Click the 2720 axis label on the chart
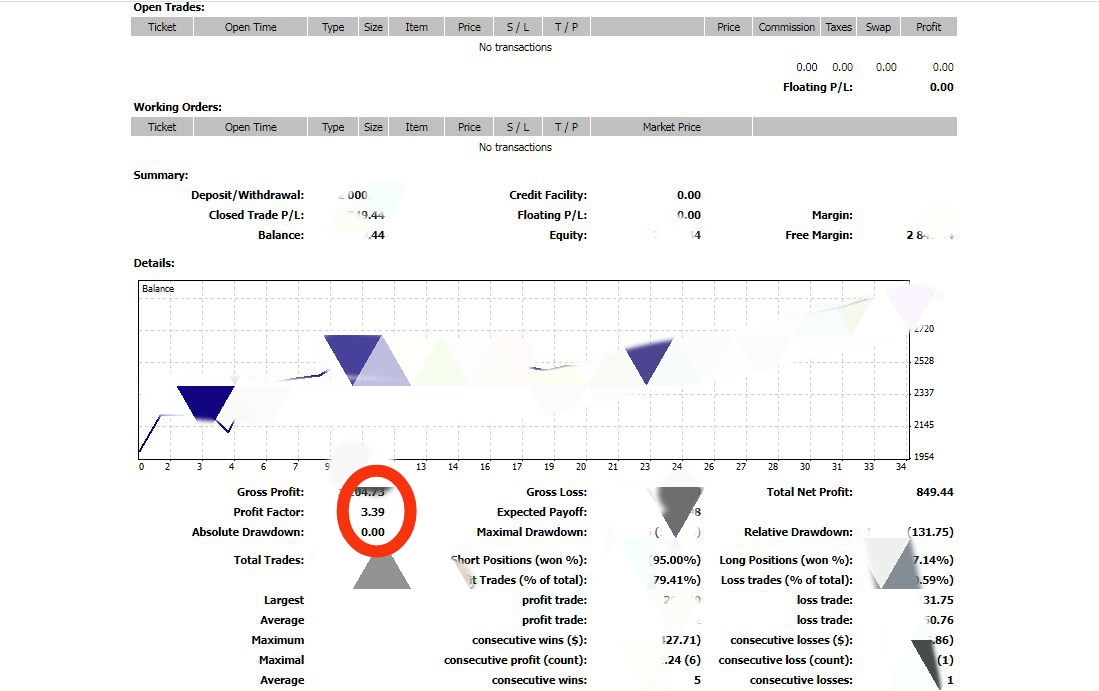The image size is (1099, 691). [924, 329]
